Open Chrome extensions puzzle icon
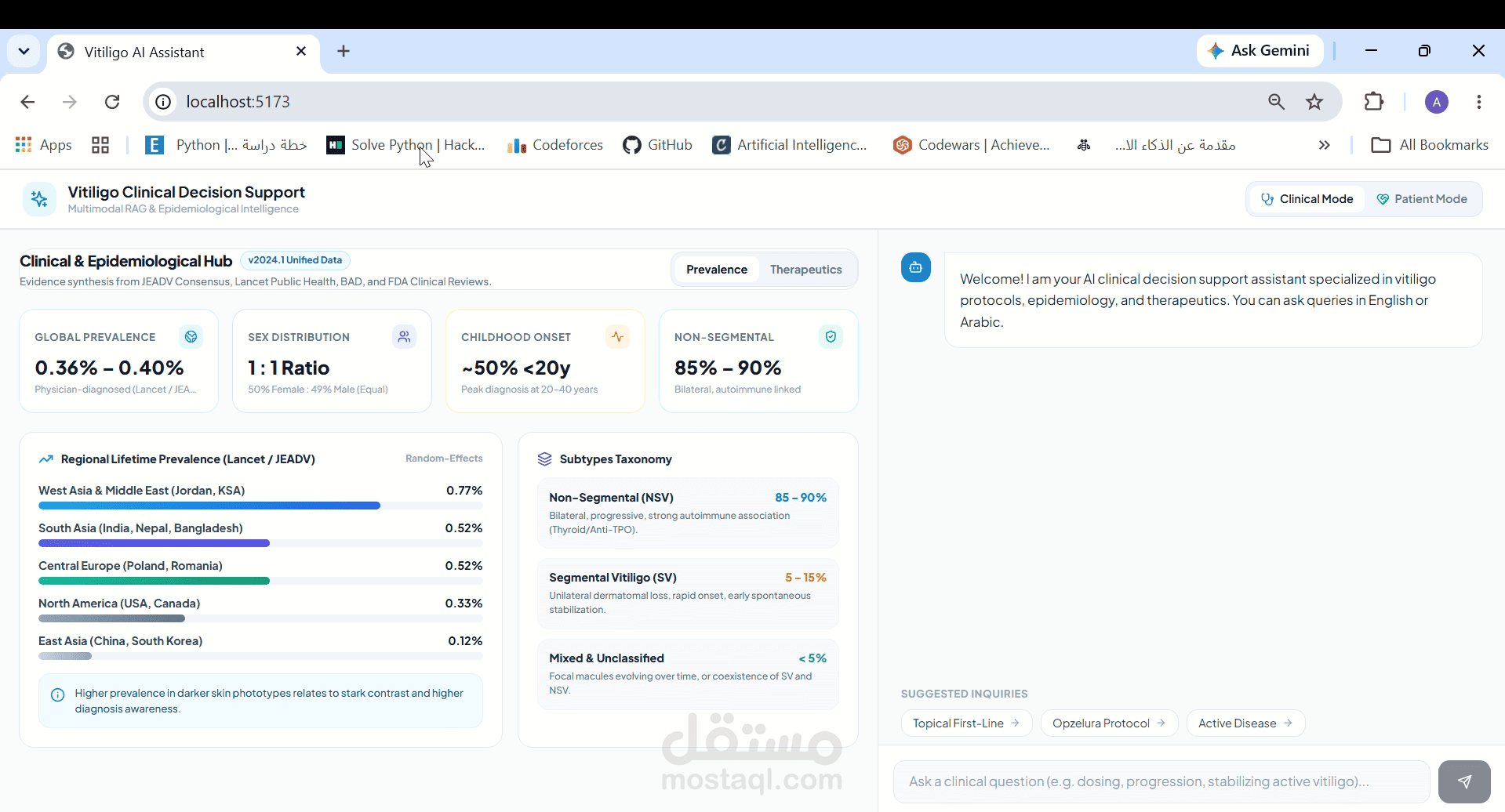 1374,102
